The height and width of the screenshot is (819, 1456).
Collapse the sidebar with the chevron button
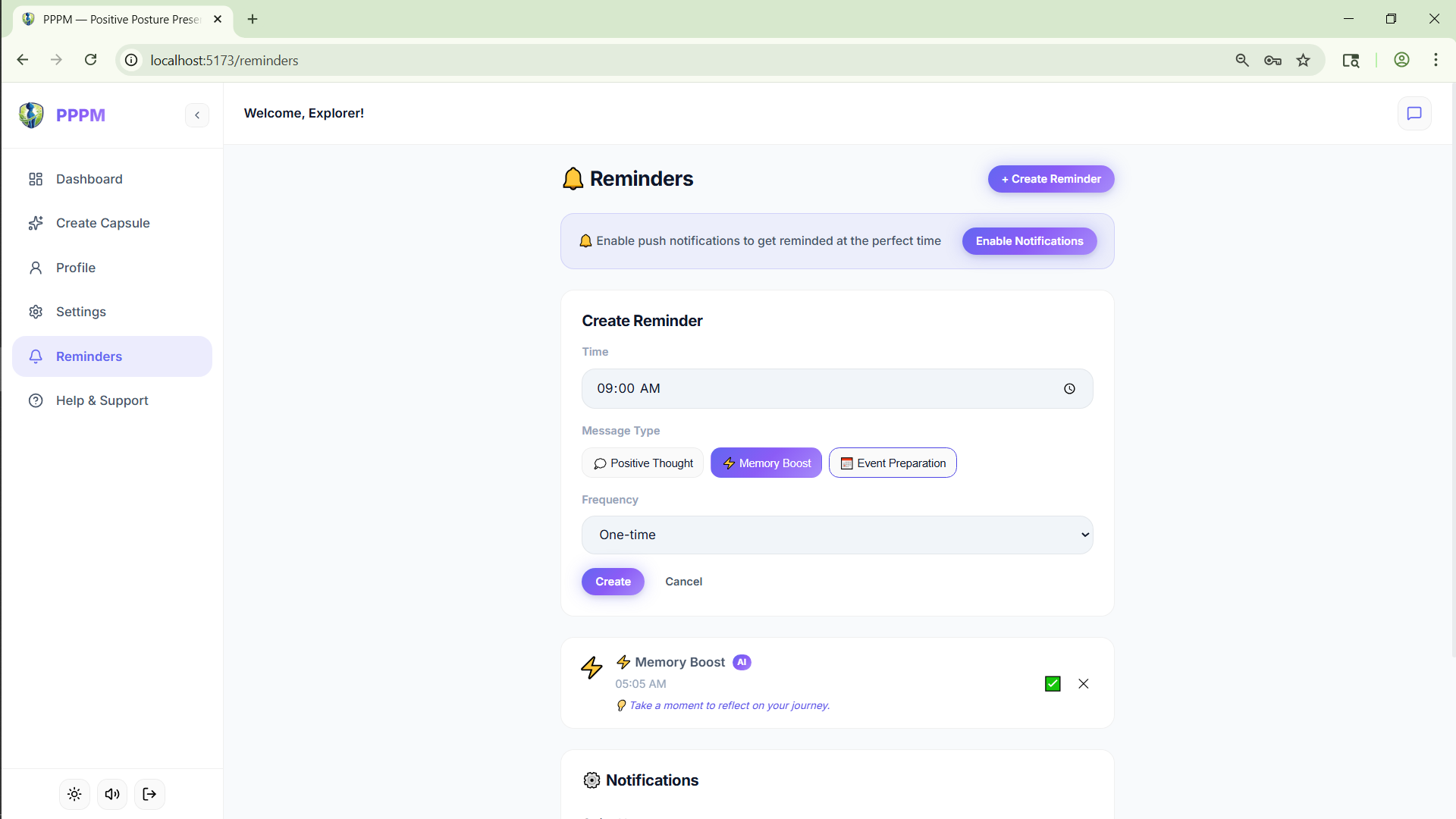click(x=197, y=115)
